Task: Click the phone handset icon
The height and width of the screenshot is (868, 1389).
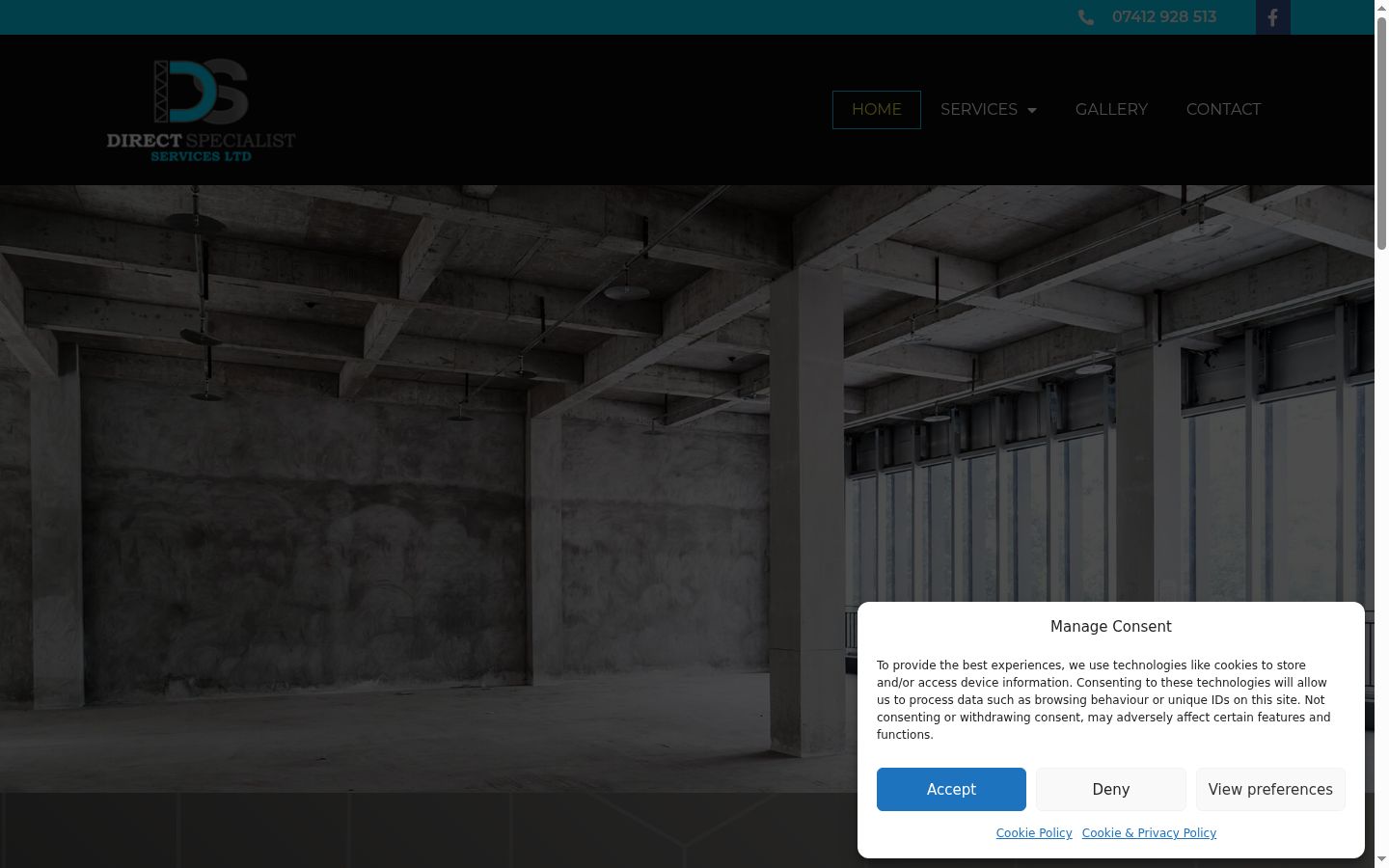Action: (x=1086, y=17)
